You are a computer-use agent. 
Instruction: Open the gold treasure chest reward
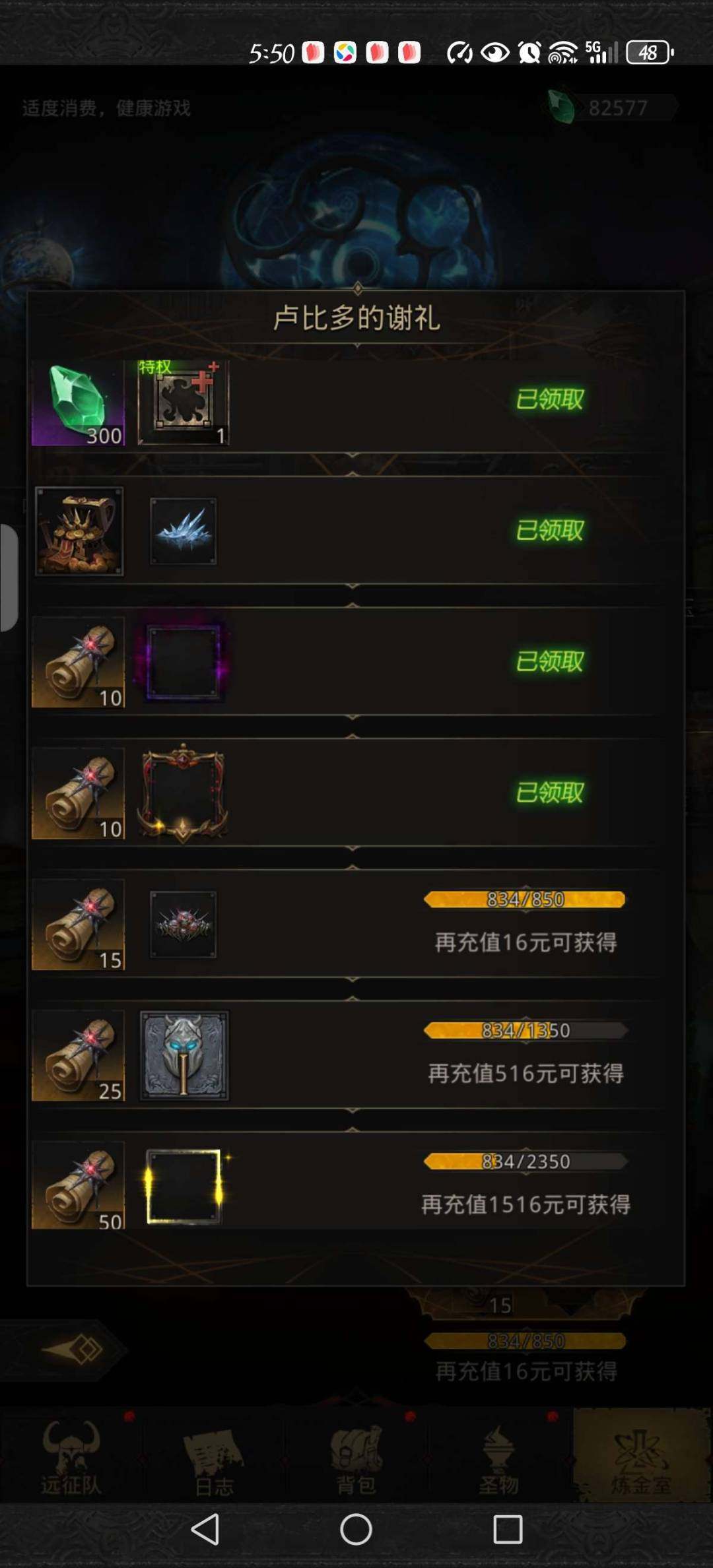point(79,531)
